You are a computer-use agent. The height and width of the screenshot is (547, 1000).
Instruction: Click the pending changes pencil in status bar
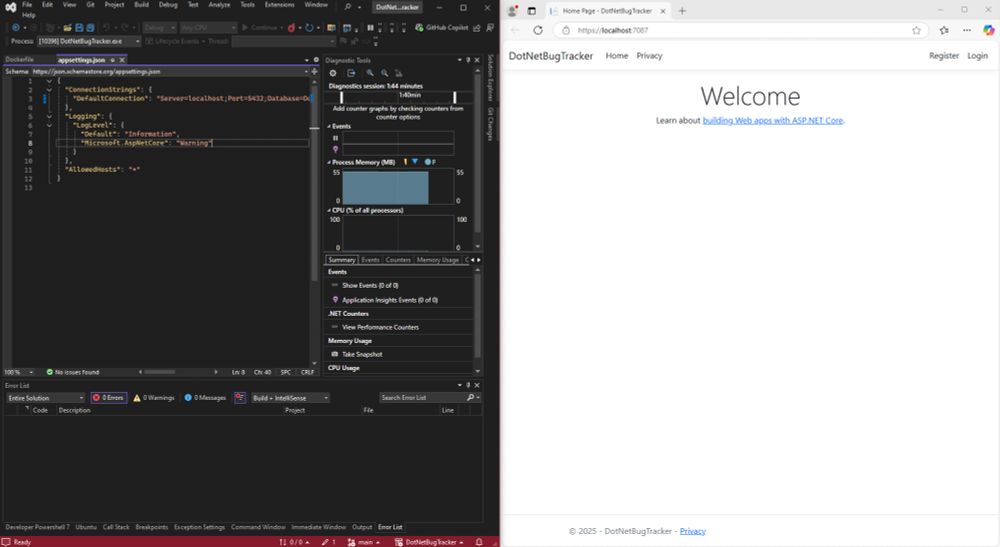coord(328,542)
